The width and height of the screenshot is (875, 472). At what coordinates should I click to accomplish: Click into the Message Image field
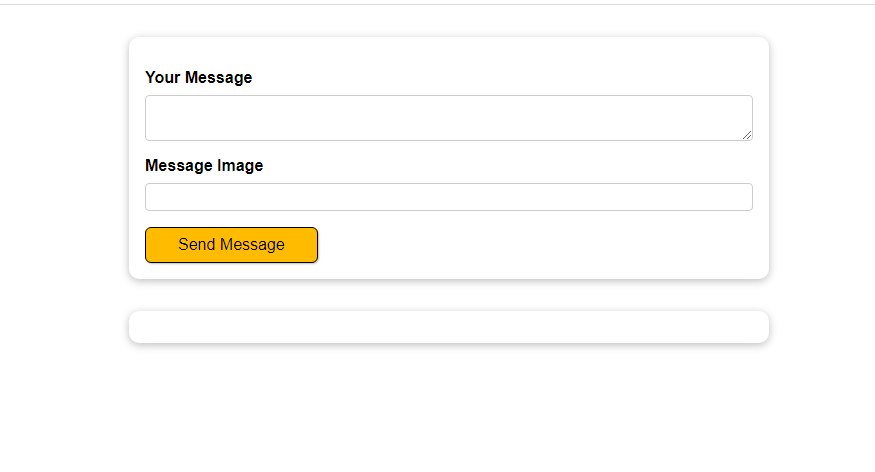point(448,197)
